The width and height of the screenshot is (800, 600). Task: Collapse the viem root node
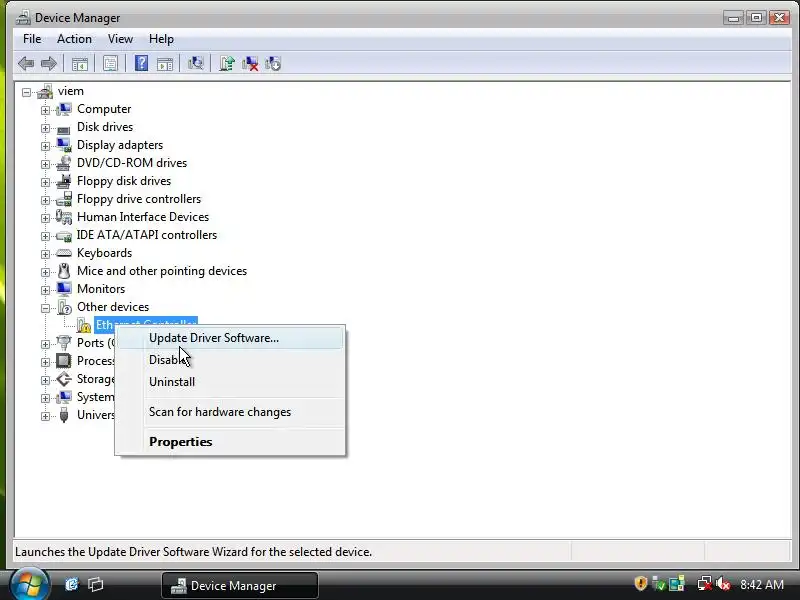coord(27,92)
